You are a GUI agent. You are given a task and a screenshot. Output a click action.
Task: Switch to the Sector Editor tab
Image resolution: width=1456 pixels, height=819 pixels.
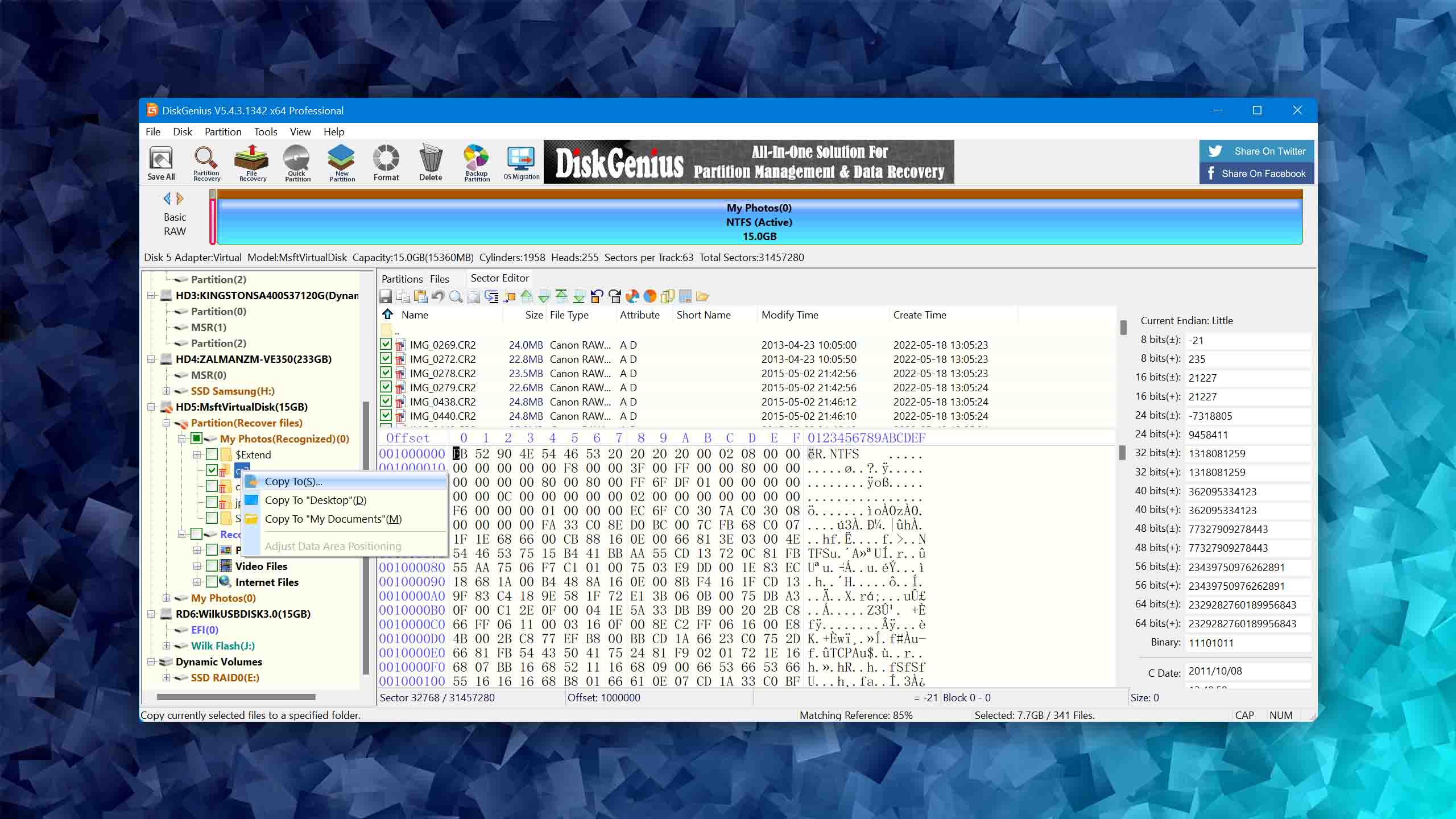pos(499,278)
